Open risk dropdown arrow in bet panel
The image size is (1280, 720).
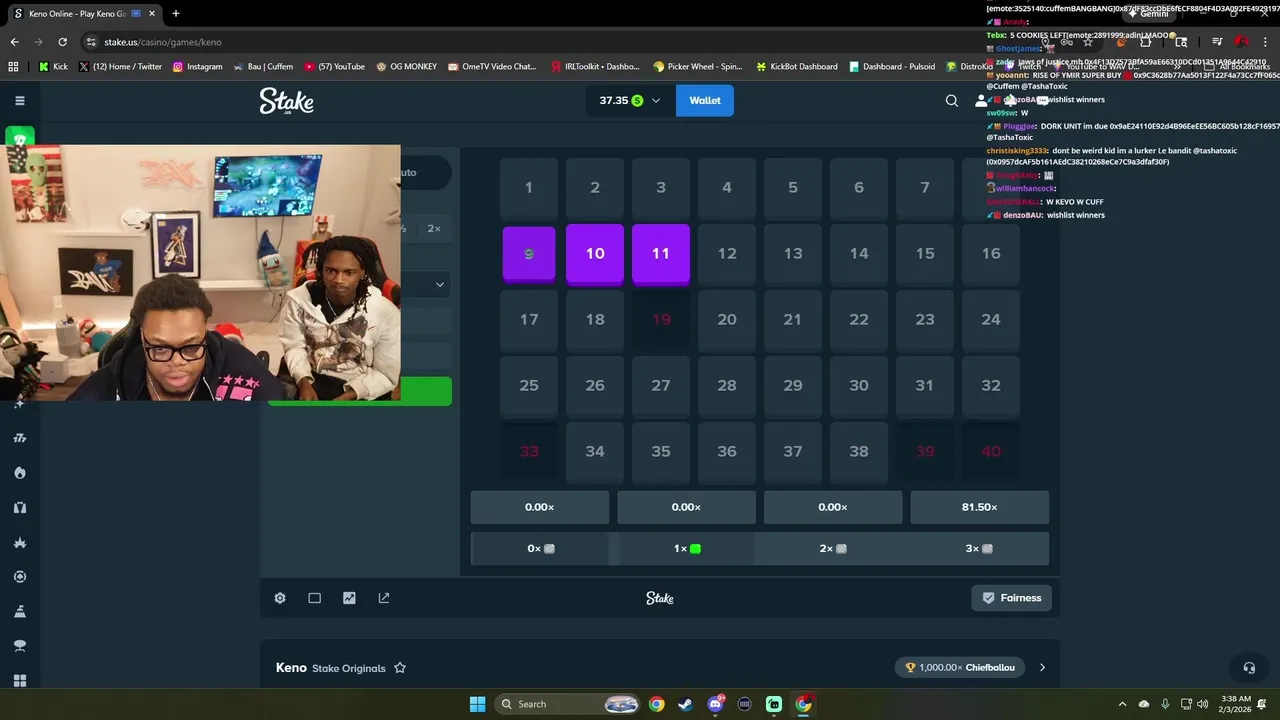click(x=439, y=285)
